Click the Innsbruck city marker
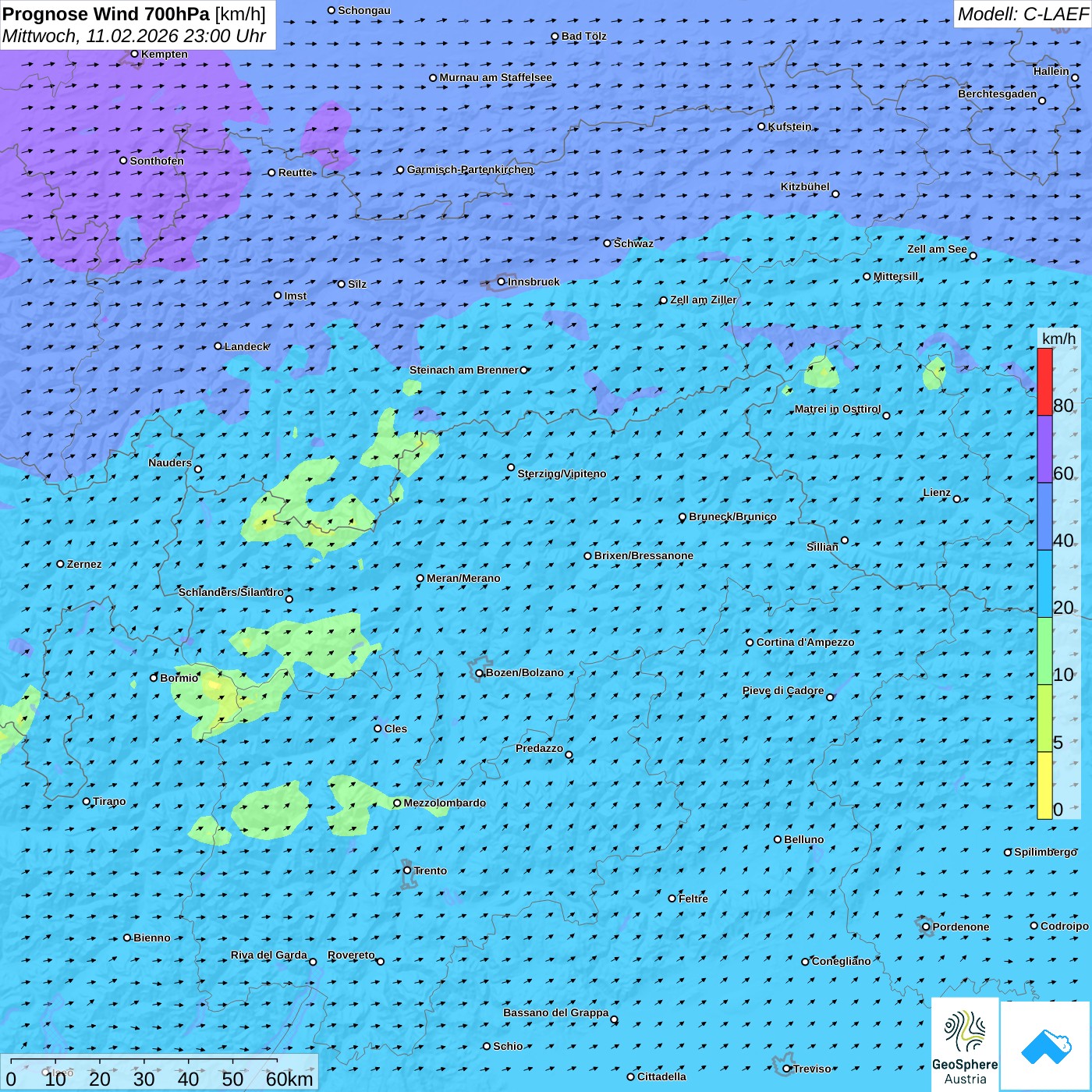Screen dimensions: 1092x1092 (x=502, y=282)
